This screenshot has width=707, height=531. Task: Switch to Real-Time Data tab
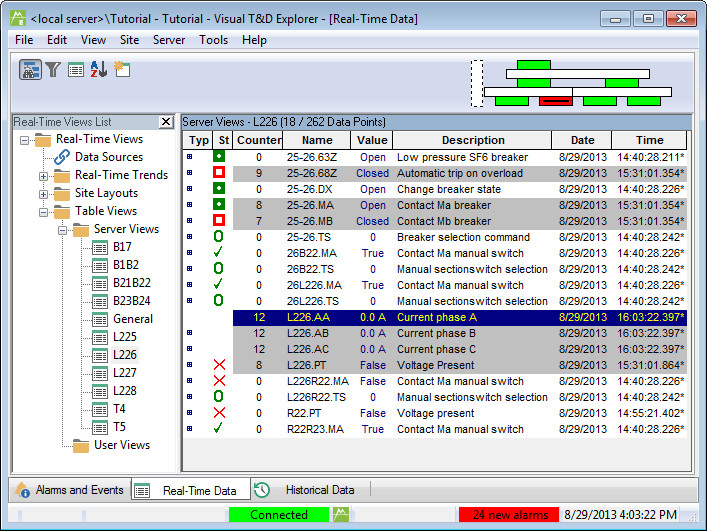click(191, 490)
